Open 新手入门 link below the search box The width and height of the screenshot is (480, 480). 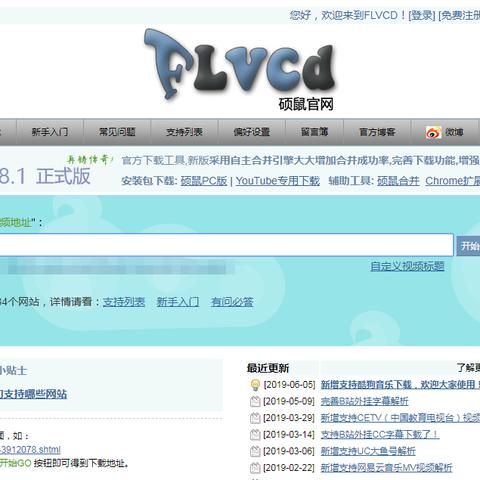[x=178, y=302]
